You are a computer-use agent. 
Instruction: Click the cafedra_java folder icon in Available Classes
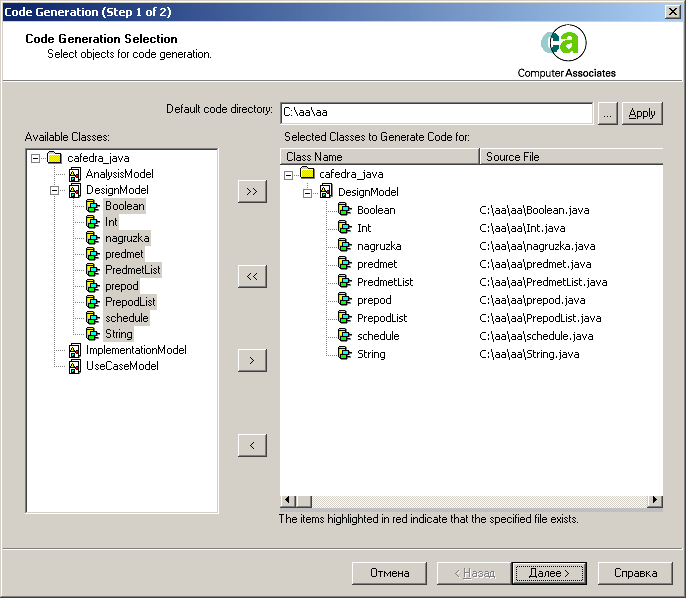pyautogui.click(x=54, y=157)
